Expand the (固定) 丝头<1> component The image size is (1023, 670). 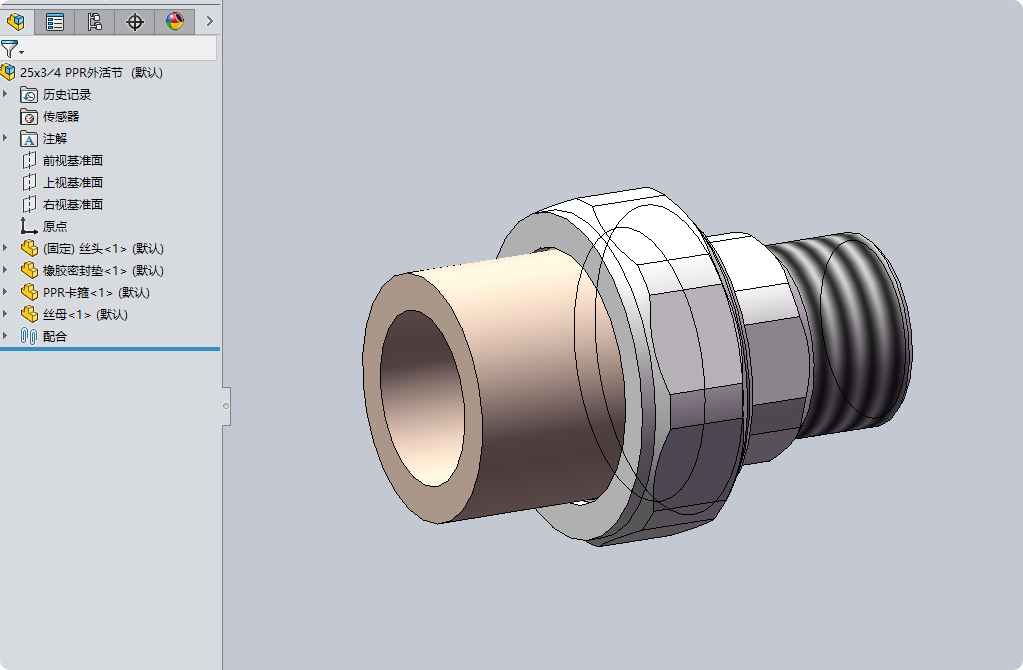(x=5, y=248)
